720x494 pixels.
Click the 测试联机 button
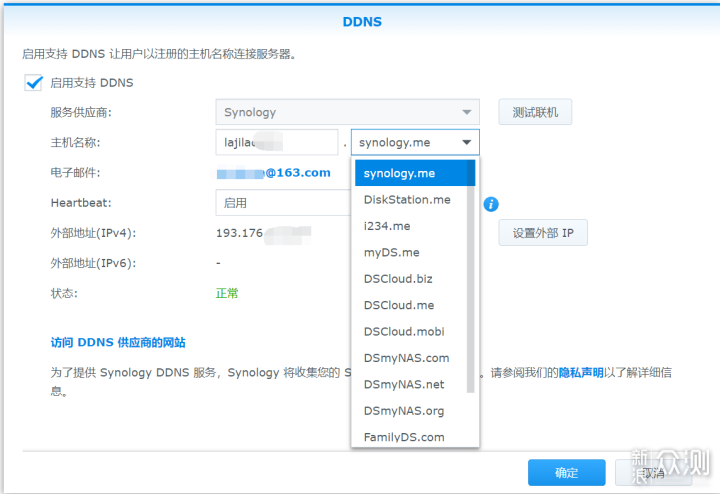[x=535, y=112]
